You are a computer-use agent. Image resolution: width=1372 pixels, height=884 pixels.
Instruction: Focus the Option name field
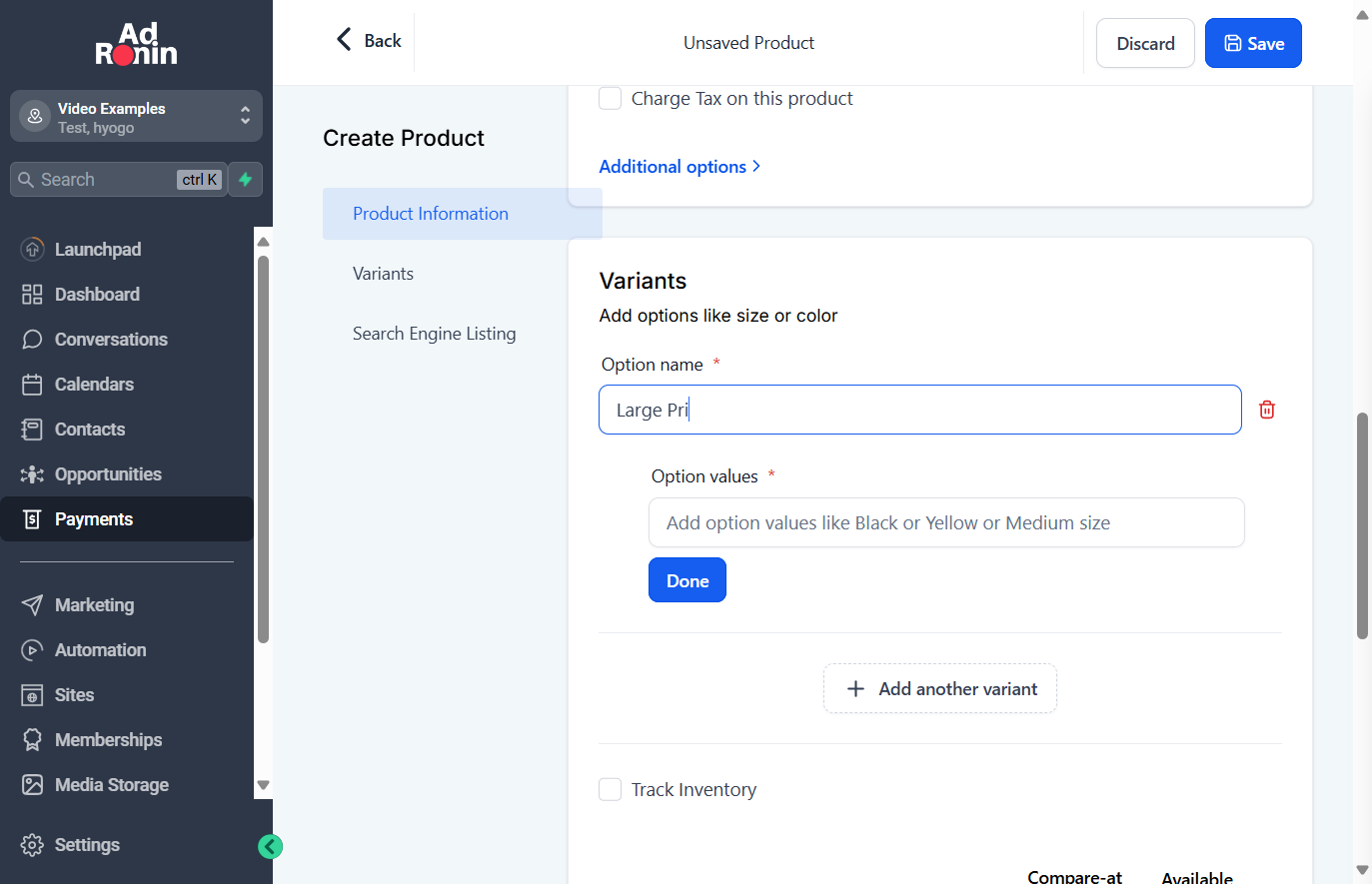[920, 410]
